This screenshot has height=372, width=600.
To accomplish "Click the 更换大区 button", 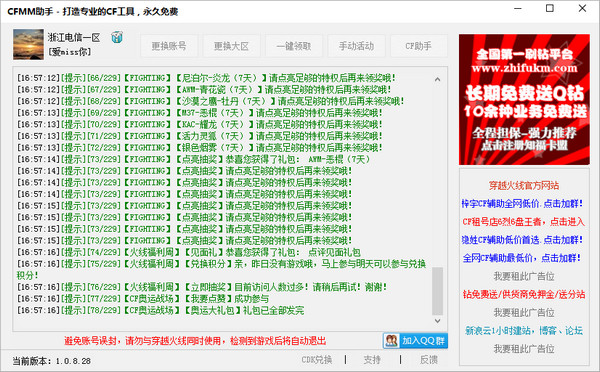I will point(231,46).
